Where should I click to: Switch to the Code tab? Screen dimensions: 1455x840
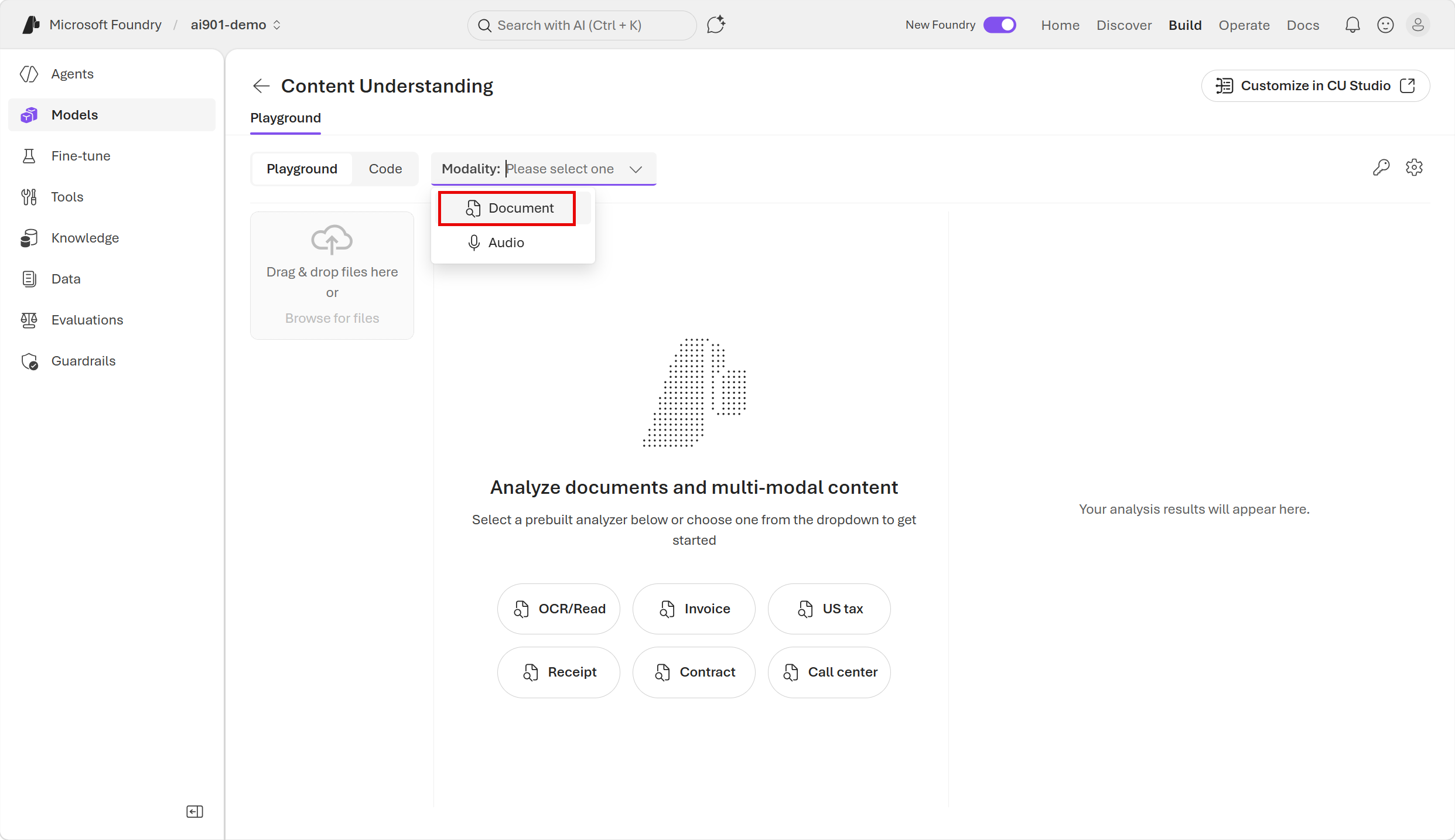coord(385,169)
